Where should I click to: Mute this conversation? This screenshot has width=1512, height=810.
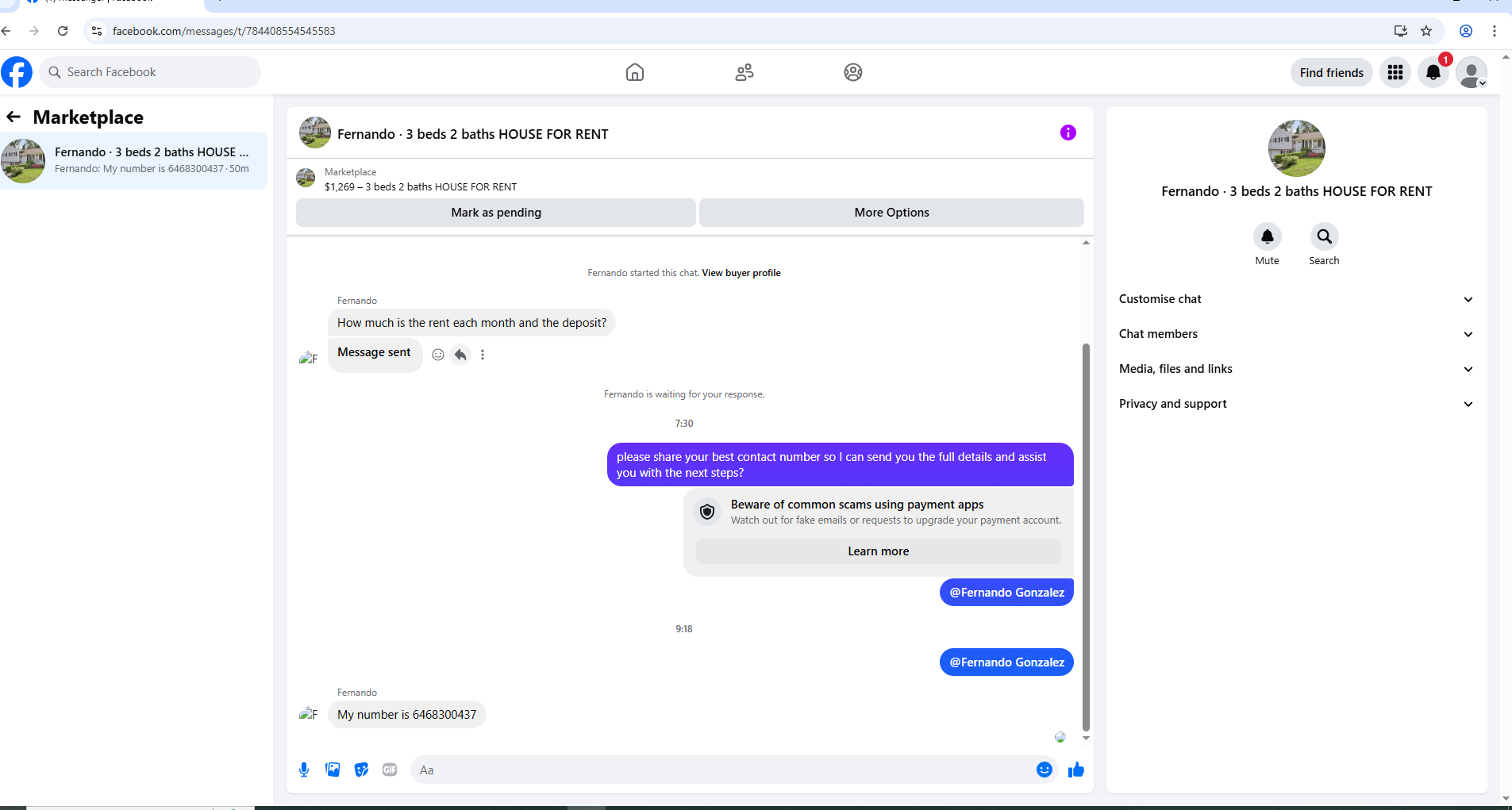pos(1268,236)
